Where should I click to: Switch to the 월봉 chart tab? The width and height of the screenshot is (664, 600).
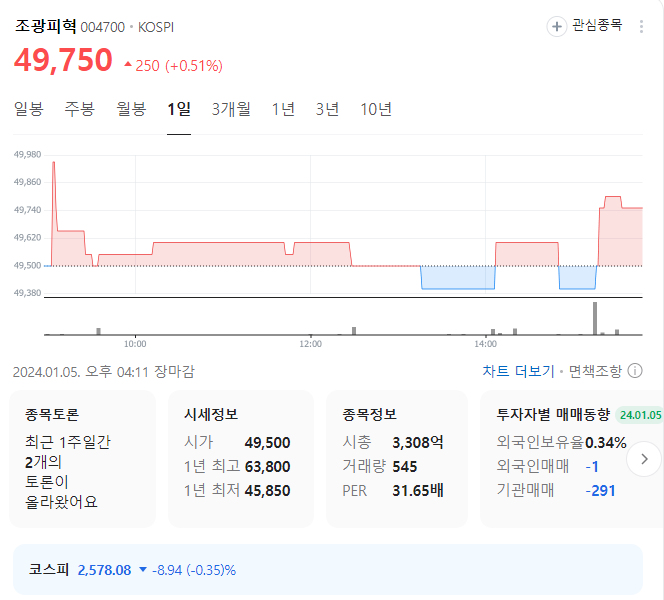point(131,109)
